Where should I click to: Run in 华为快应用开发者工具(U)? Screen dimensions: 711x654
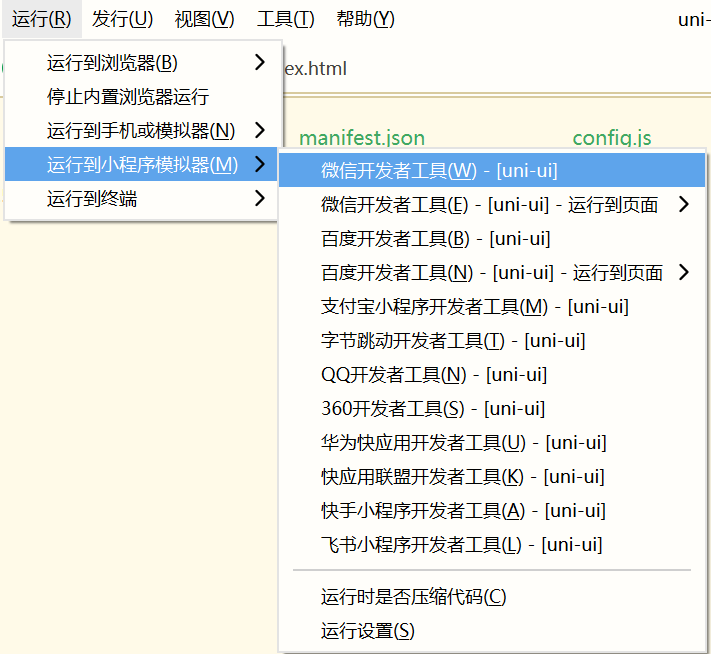[492, 443]
